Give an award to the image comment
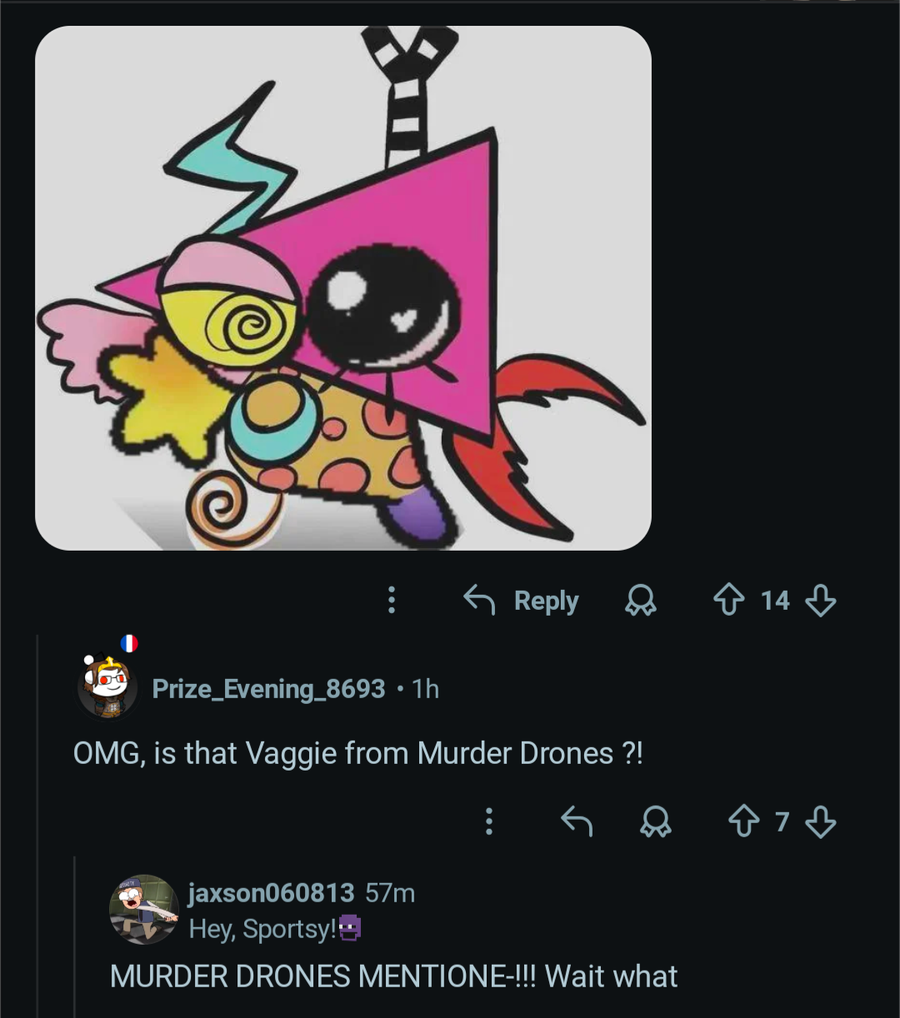 (x=638, y=600)
